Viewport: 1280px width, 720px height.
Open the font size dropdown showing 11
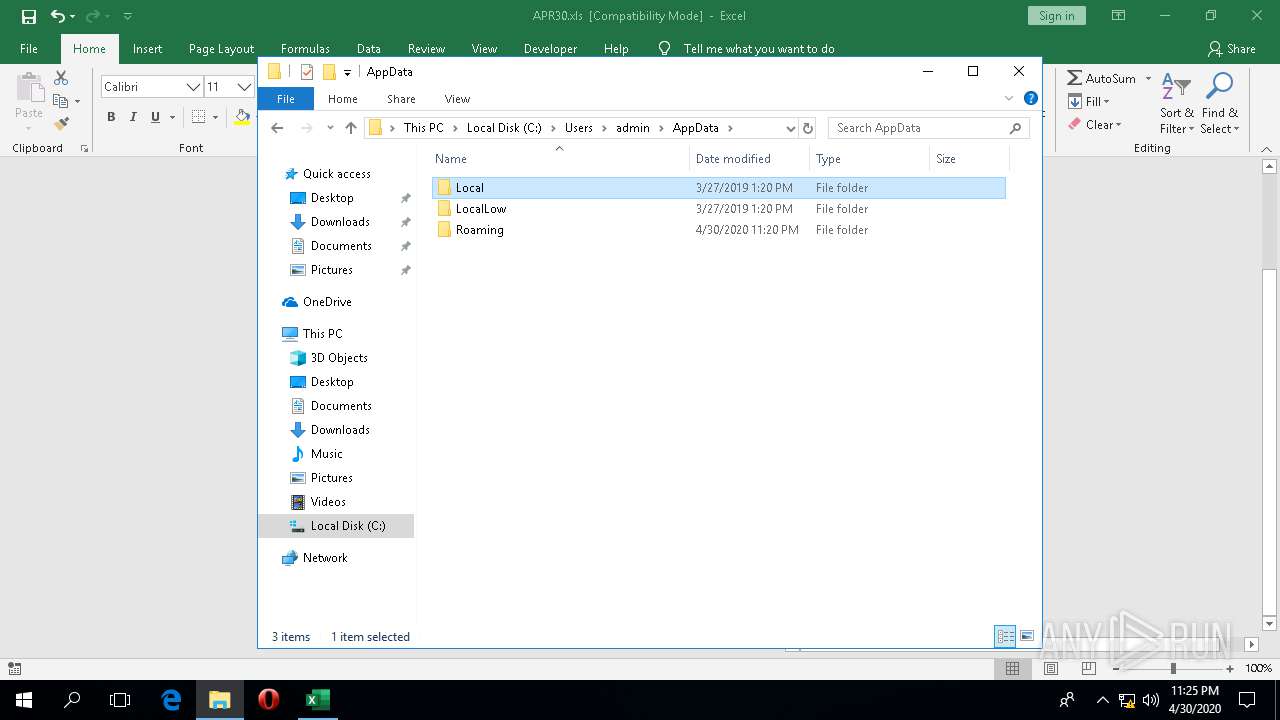pos(243,87)
